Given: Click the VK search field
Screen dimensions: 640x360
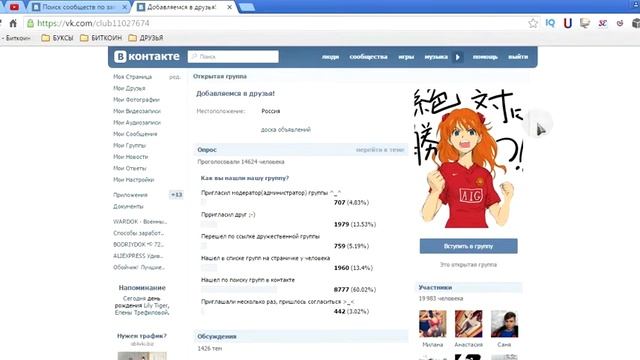Looking at the screenshot, I should 233,57.
